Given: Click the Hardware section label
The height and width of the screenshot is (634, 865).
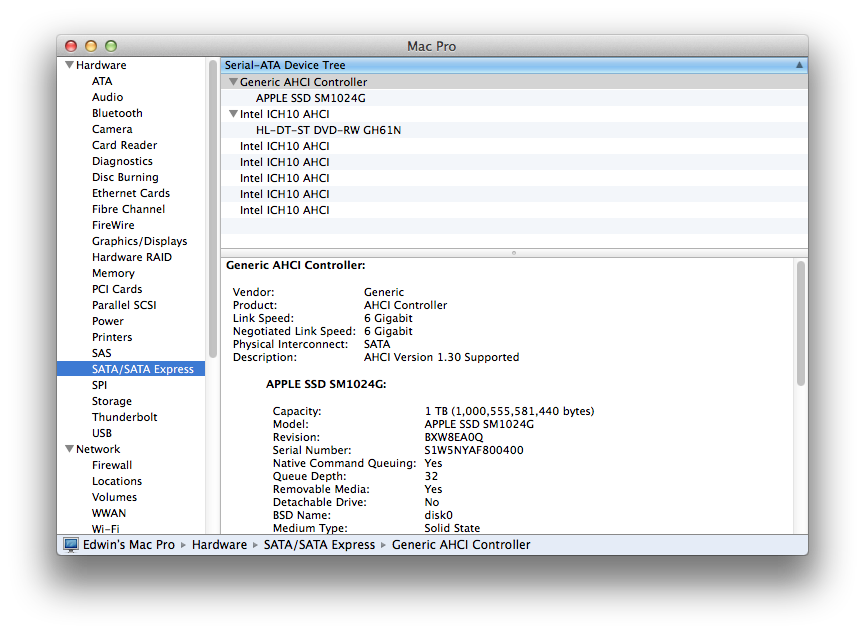Looking at the screenshot, I should pos(101,65).
